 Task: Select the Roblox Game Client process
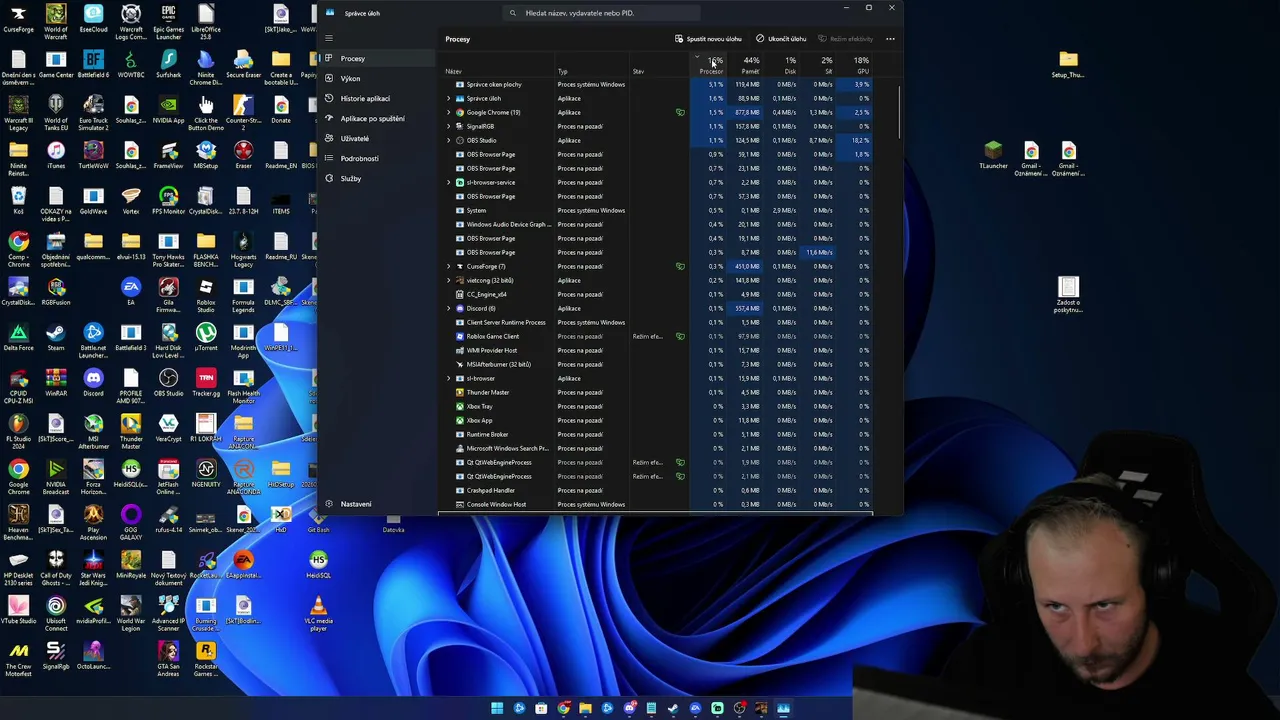[x=656, y=336]
